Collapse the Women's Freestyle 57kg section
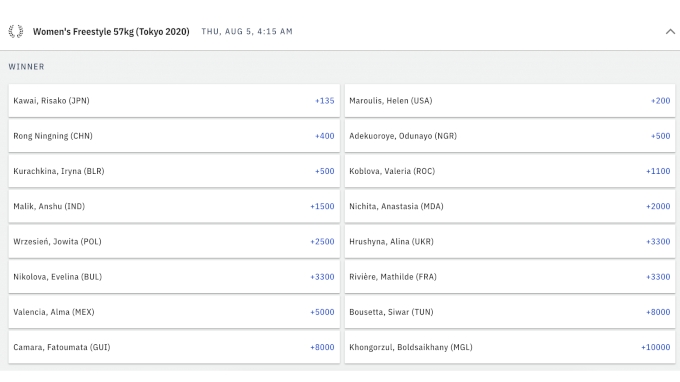Viewport: 680px width, 382px height. (x=670, y=32)
